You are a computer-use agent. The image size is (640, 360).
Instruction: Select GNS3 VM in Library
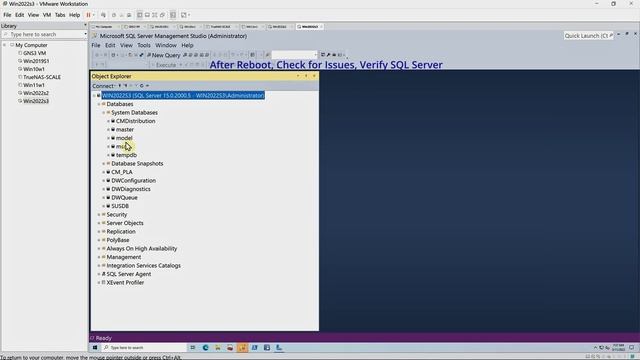(x=35, y=53)
